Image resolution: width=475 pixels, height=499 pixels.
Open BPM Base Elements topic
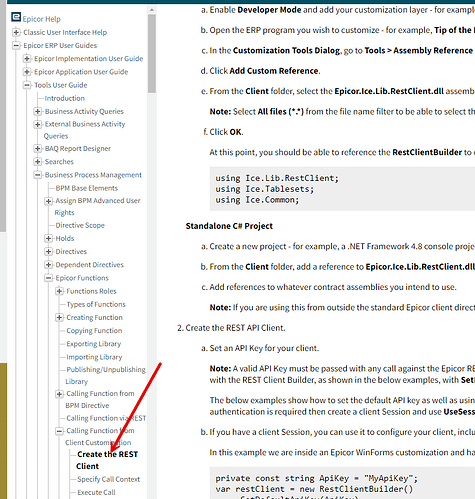tap(87, 188)
